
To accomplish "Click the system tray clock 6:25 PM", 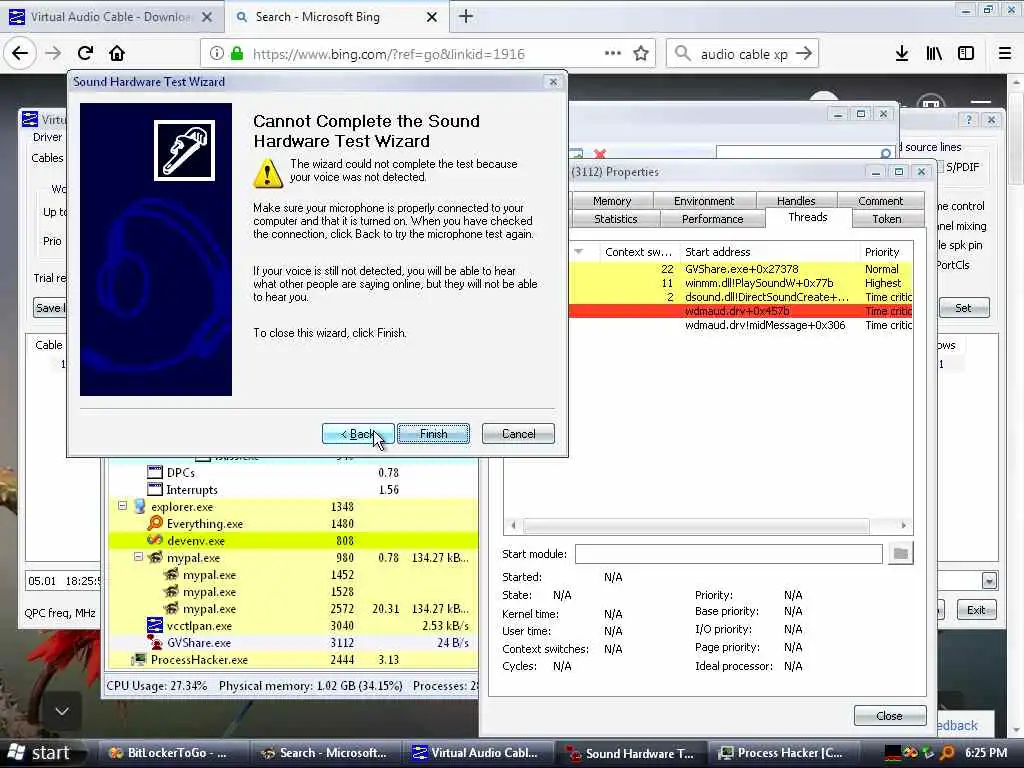I will click(986, 753).
